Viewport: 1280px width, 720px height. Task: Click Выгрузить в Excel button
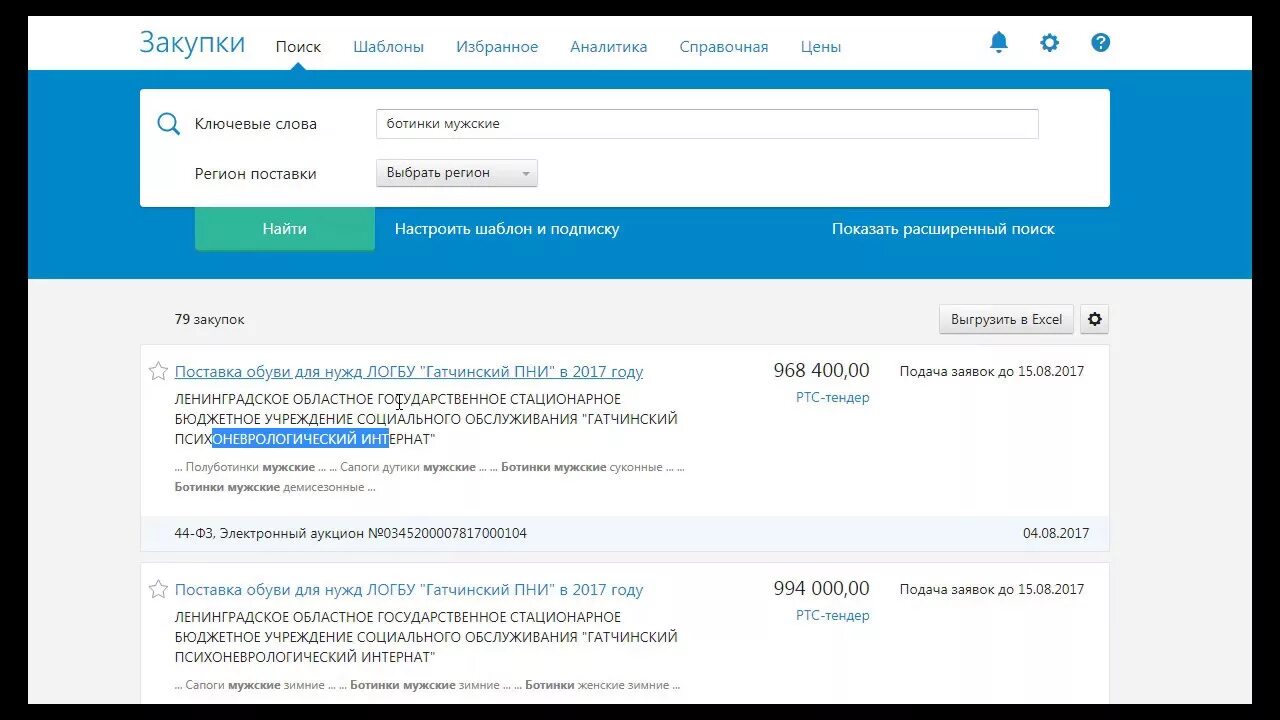pyautogui.click(x=1006, y=319)
